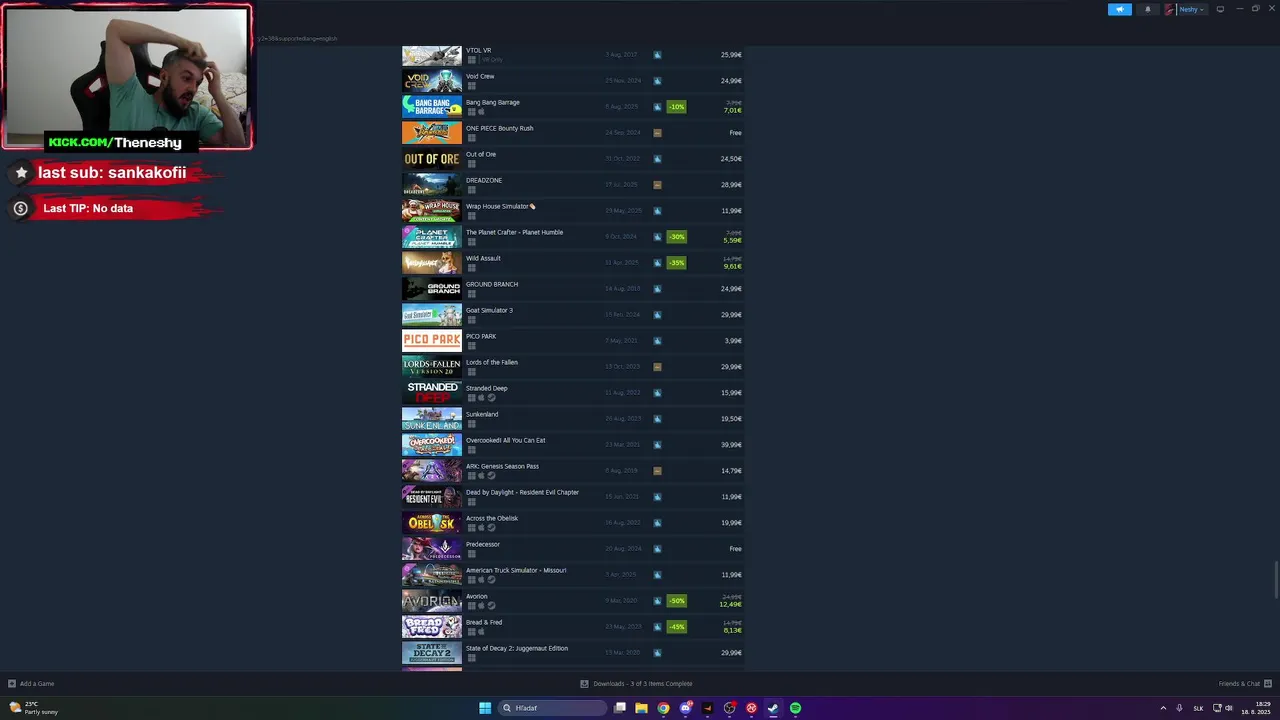Open Spotify from the taskbar
Image resolution: width=1280 pixels, height=720 pixels.
pos(795,708)
